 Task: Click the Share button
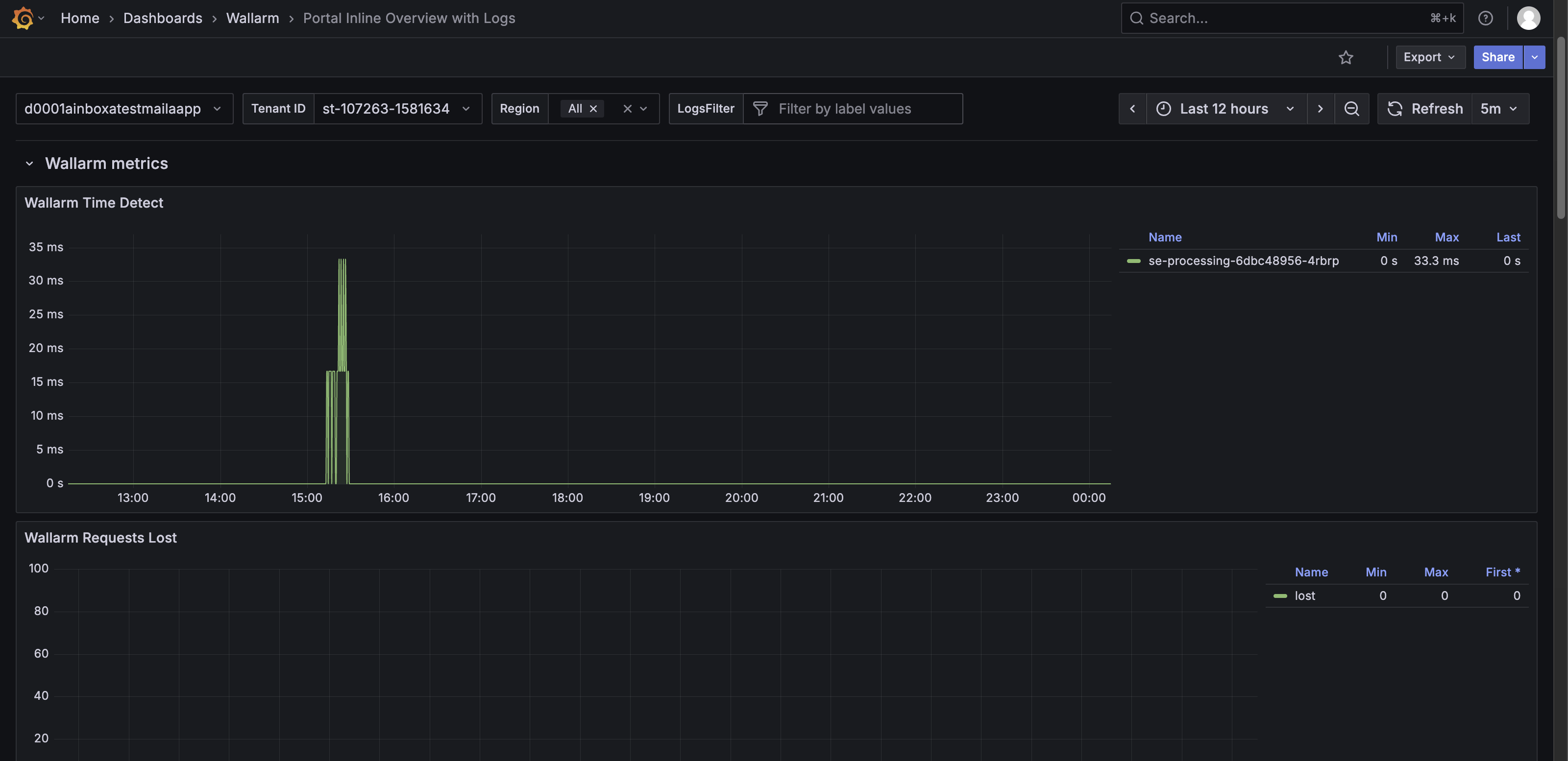[x=1497, y=57]
